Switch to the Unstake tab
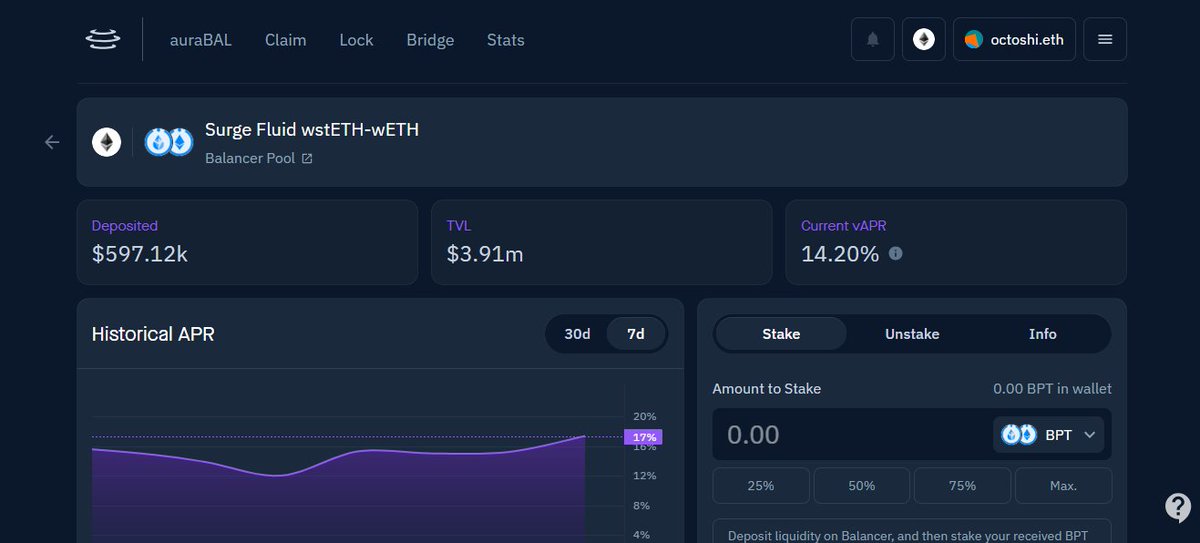This screenshot has height=543, width=1200. click(x=912, y=334)
